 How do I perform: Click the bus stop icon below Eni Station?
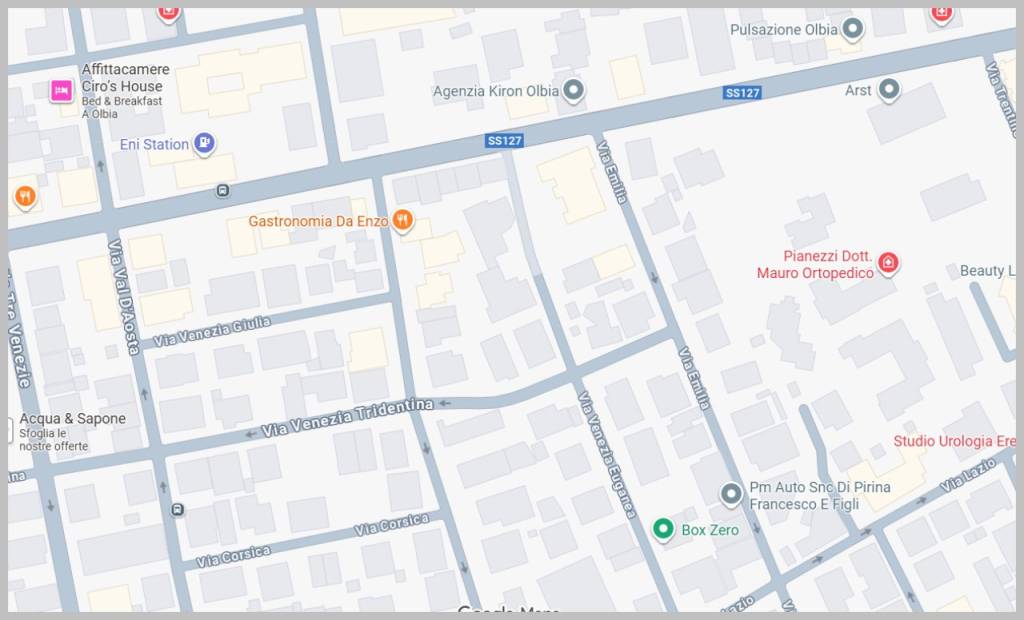(223, 191)
